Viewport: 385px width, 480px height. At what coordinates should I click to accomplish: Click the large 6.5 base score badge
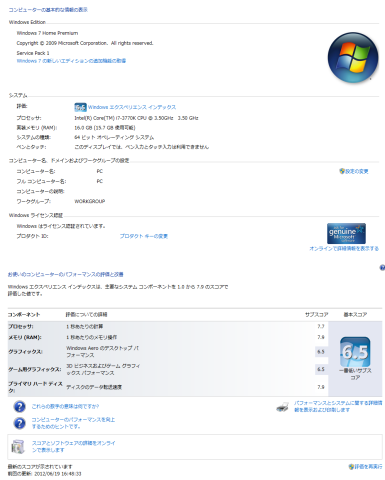pyautogui.click(x=355, y=352)
